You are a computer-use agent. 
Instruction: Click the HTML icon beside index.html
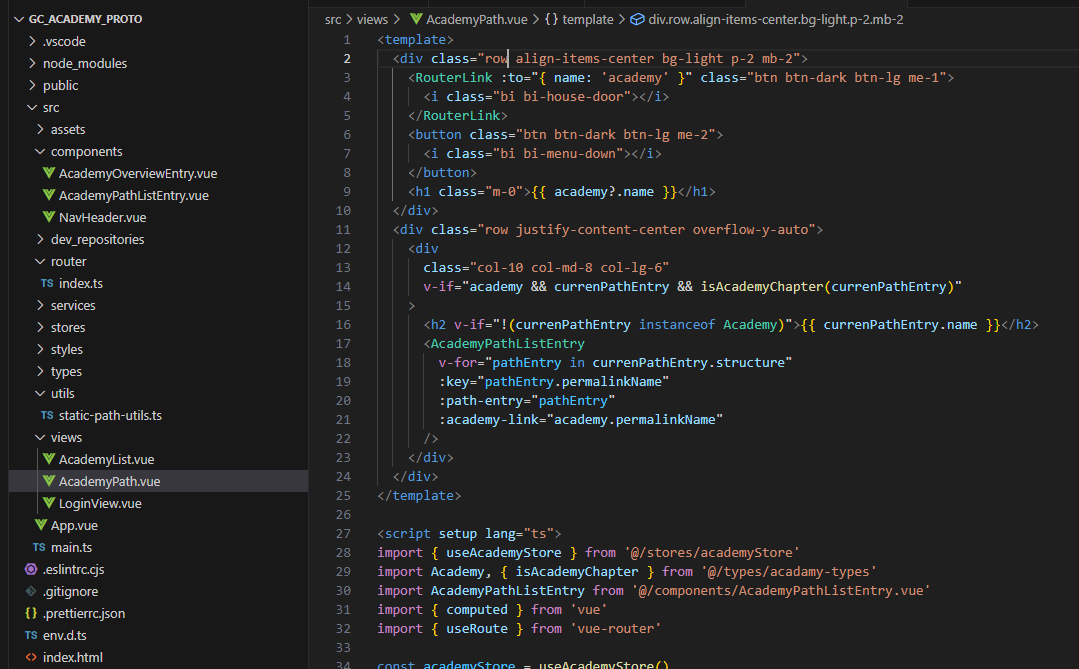[31, 657]
